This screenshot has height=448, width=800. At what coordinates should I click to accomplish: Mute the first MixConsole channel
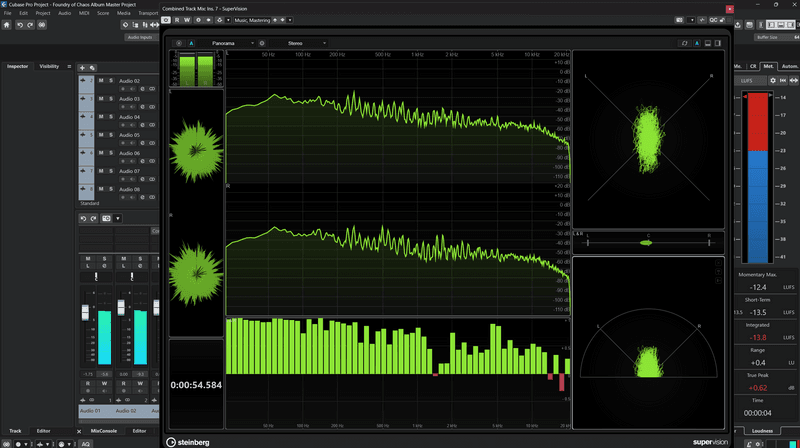88,259
